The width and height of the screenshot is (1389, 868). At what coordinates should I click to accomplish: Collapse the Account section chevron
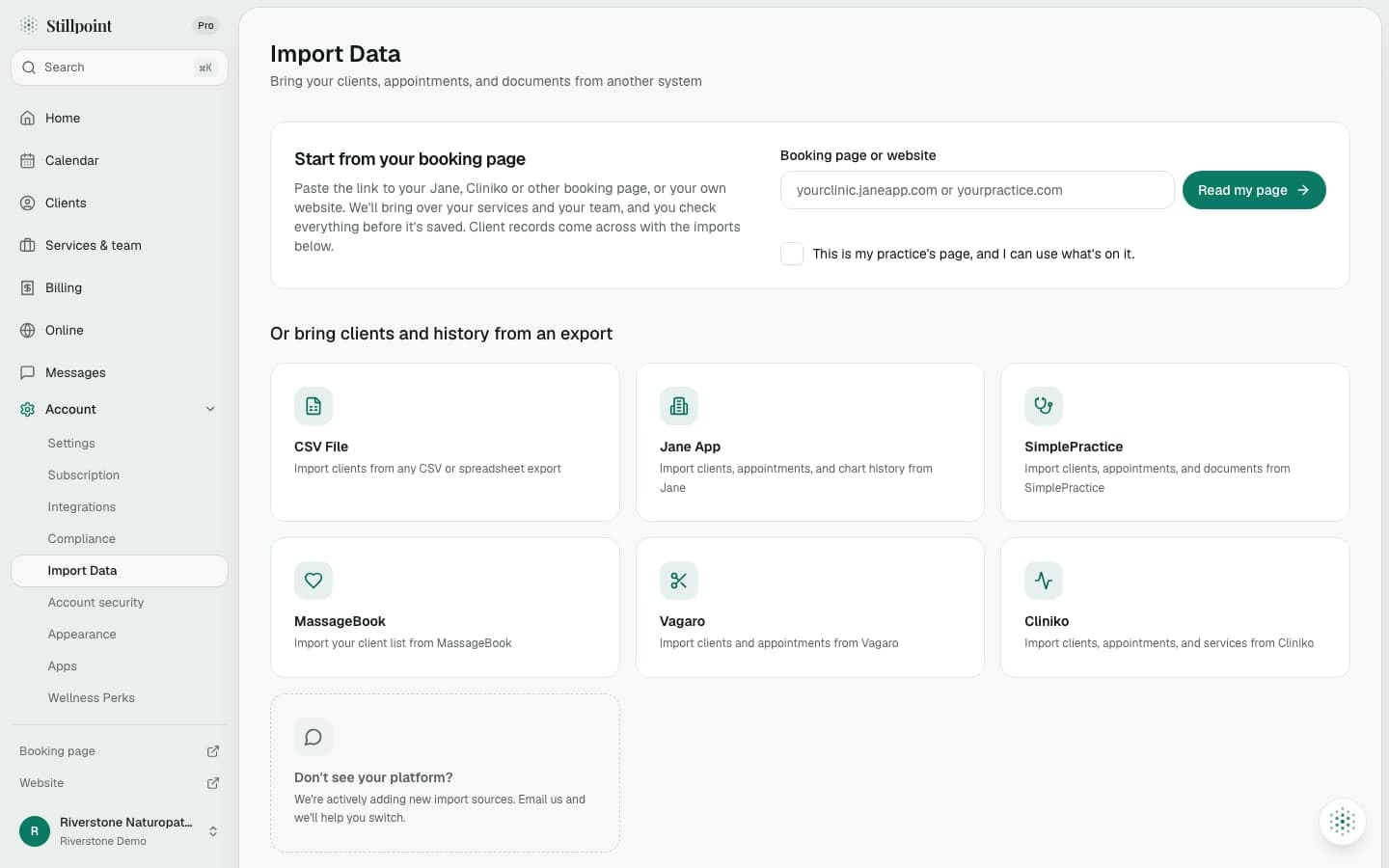pyautogui.click(x=210, y=409)
